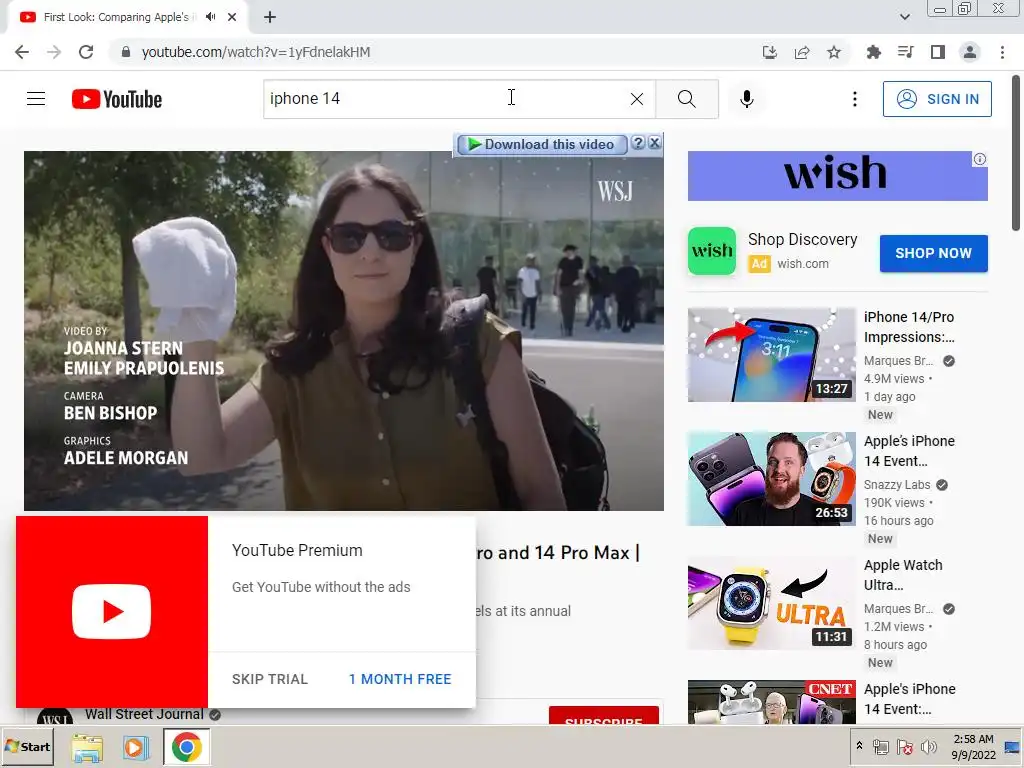Close the First Look tab
The width and height of the screenshot is (1024, 768).
tap(232, 17)
